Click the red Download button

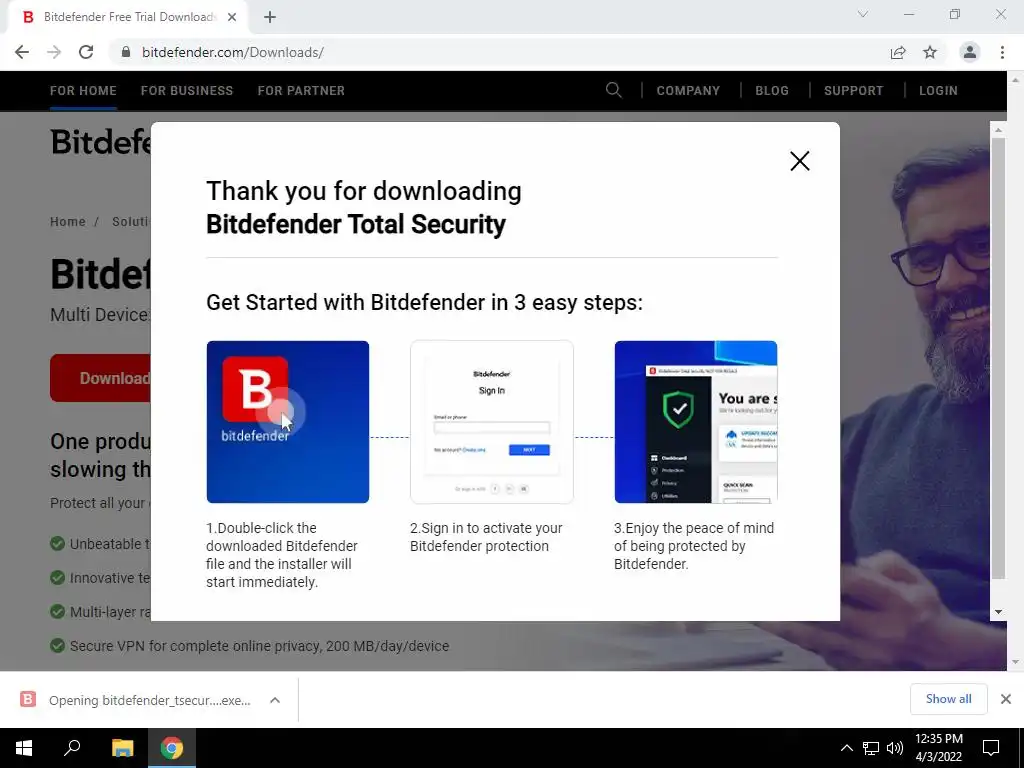(101, 378)
